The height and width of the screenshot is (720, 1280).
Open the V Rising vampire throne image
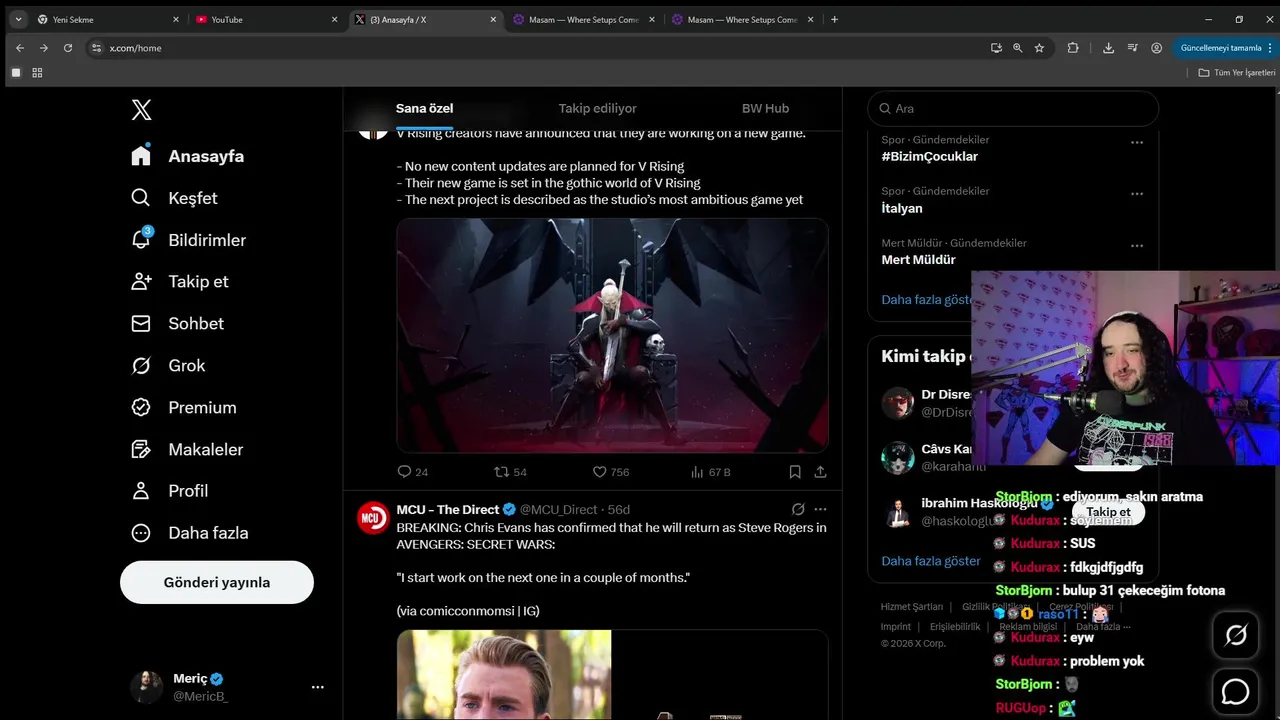tap(612, 336)
